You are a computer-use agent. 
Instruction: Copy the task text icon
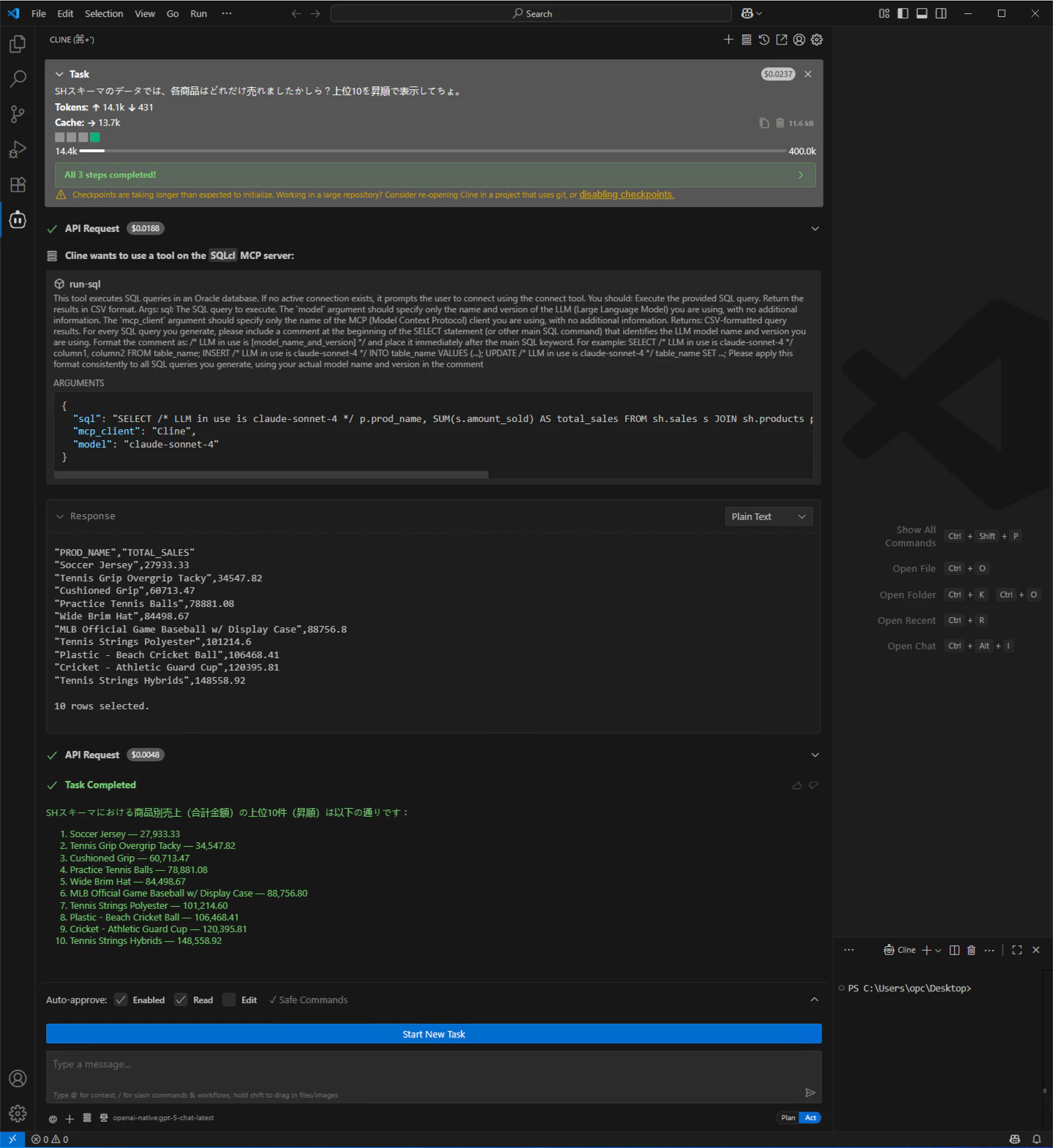point(764,123)
